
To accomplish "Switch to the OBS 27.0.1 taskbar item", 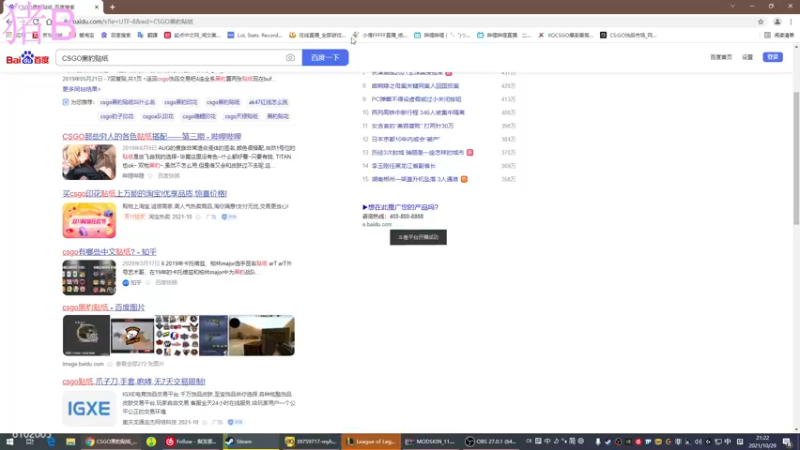I will click(x=491, y=441).
